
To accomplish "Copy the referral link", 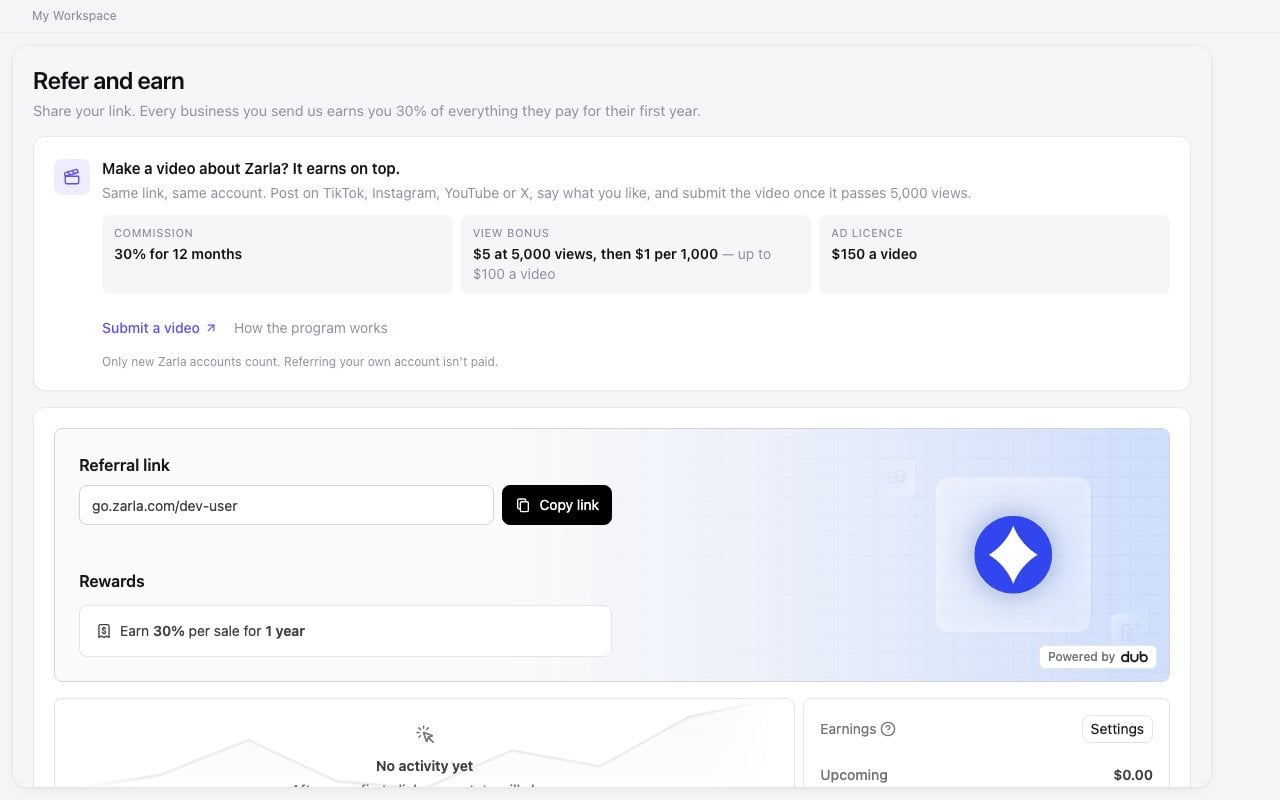I will [x=557, y=505].
